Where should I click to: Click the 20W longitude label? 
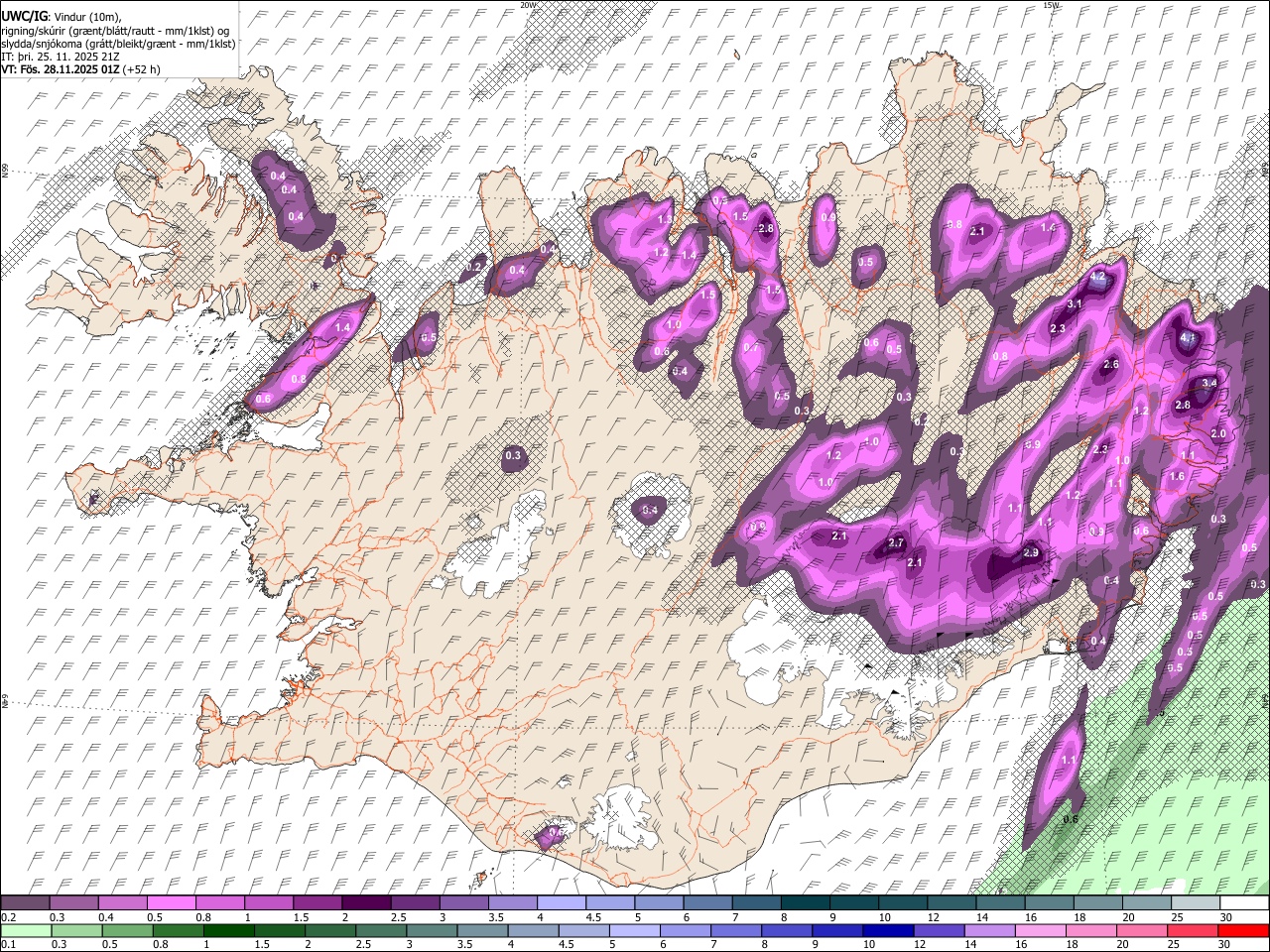(528, 5)
